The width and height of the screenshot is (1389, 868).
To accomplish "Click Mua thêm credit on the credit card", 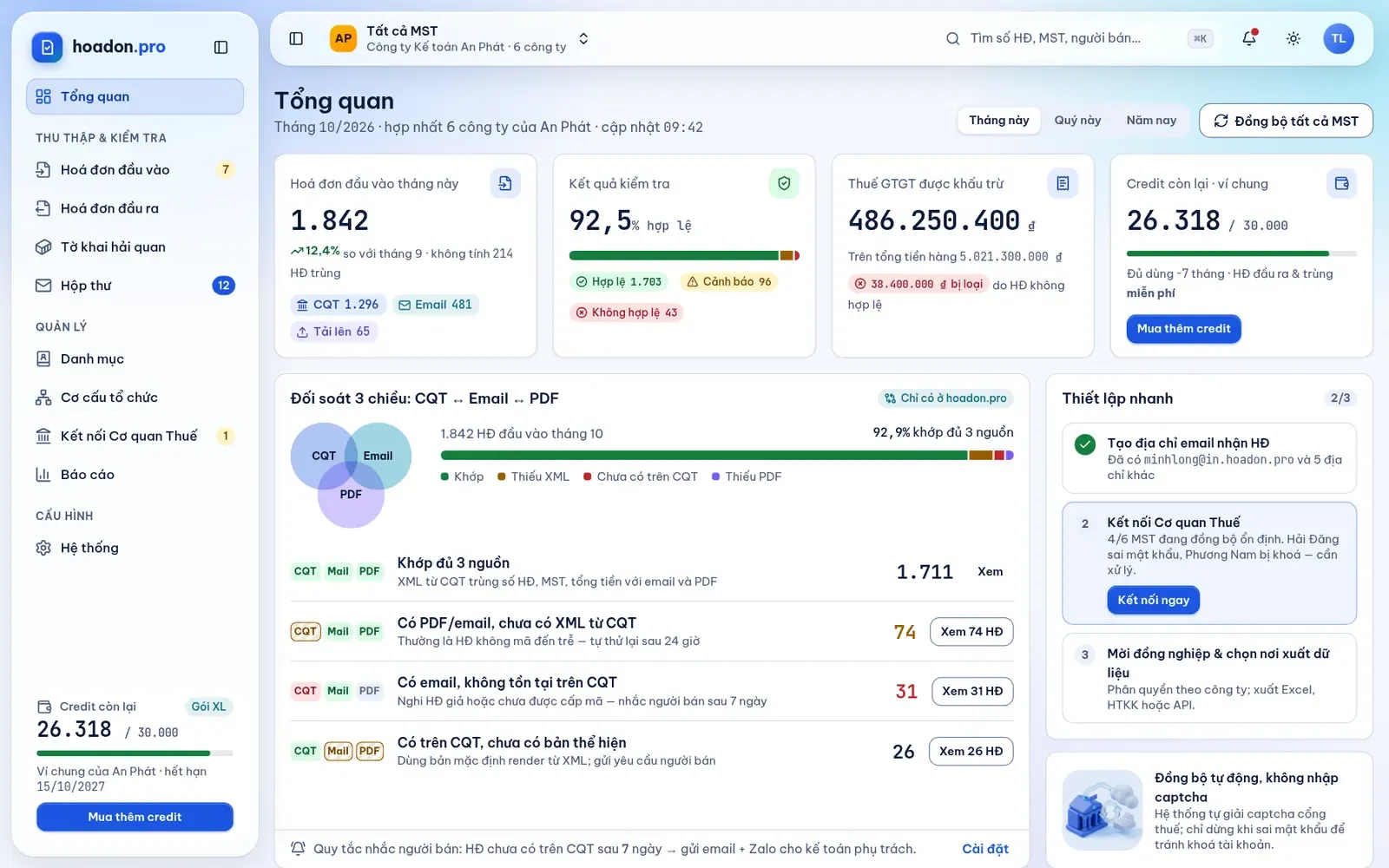I will click(x=1184, y=329).
